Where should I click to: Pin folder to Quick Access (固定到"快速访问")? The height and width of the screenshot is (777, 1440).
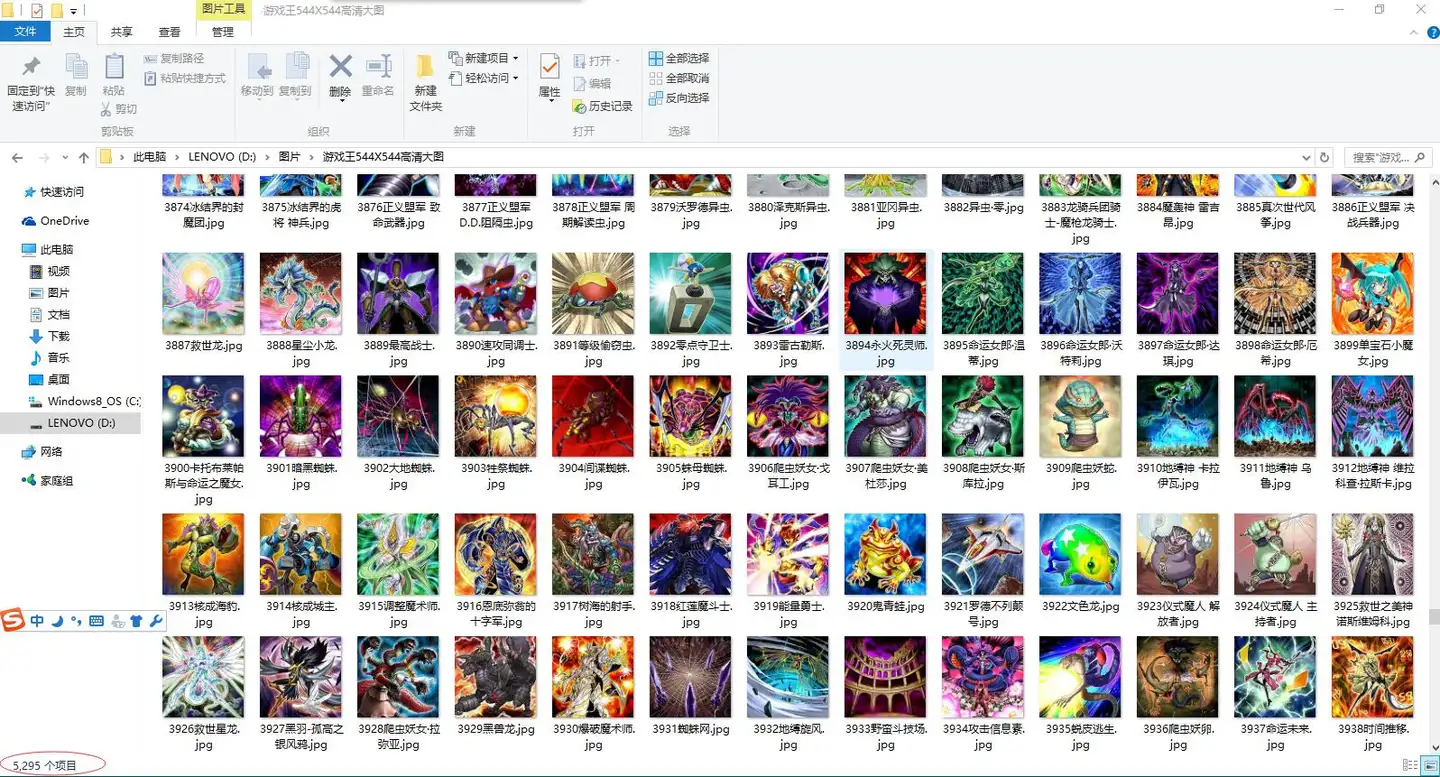click(31, 81)
